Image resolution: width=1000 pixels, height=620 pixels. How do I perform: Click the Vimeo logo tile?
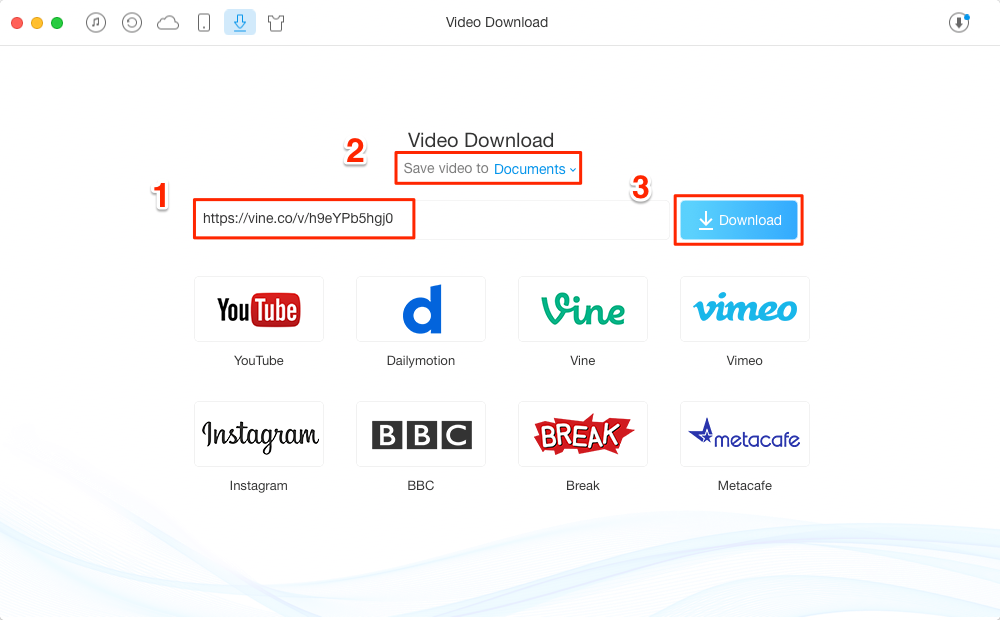(745, 309)
